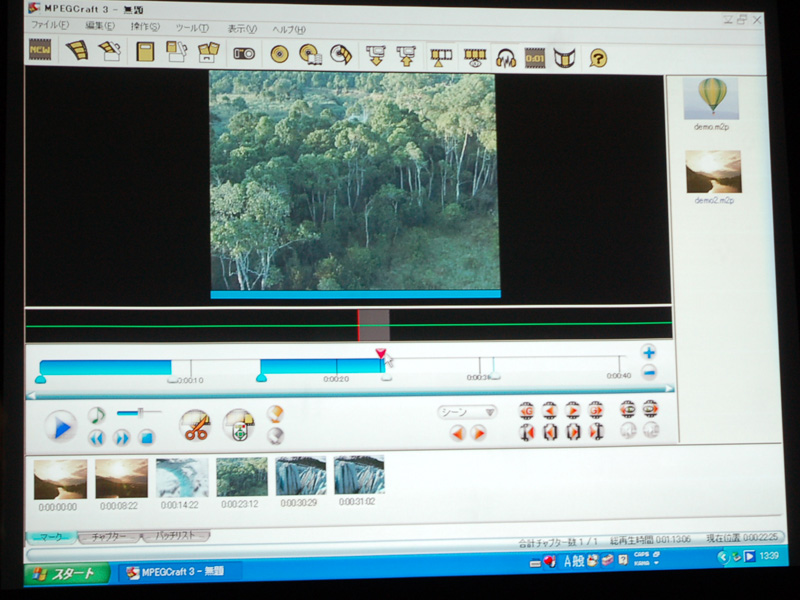Select the demo.m2p balloon thumbnail

click(x=711, y=98)
